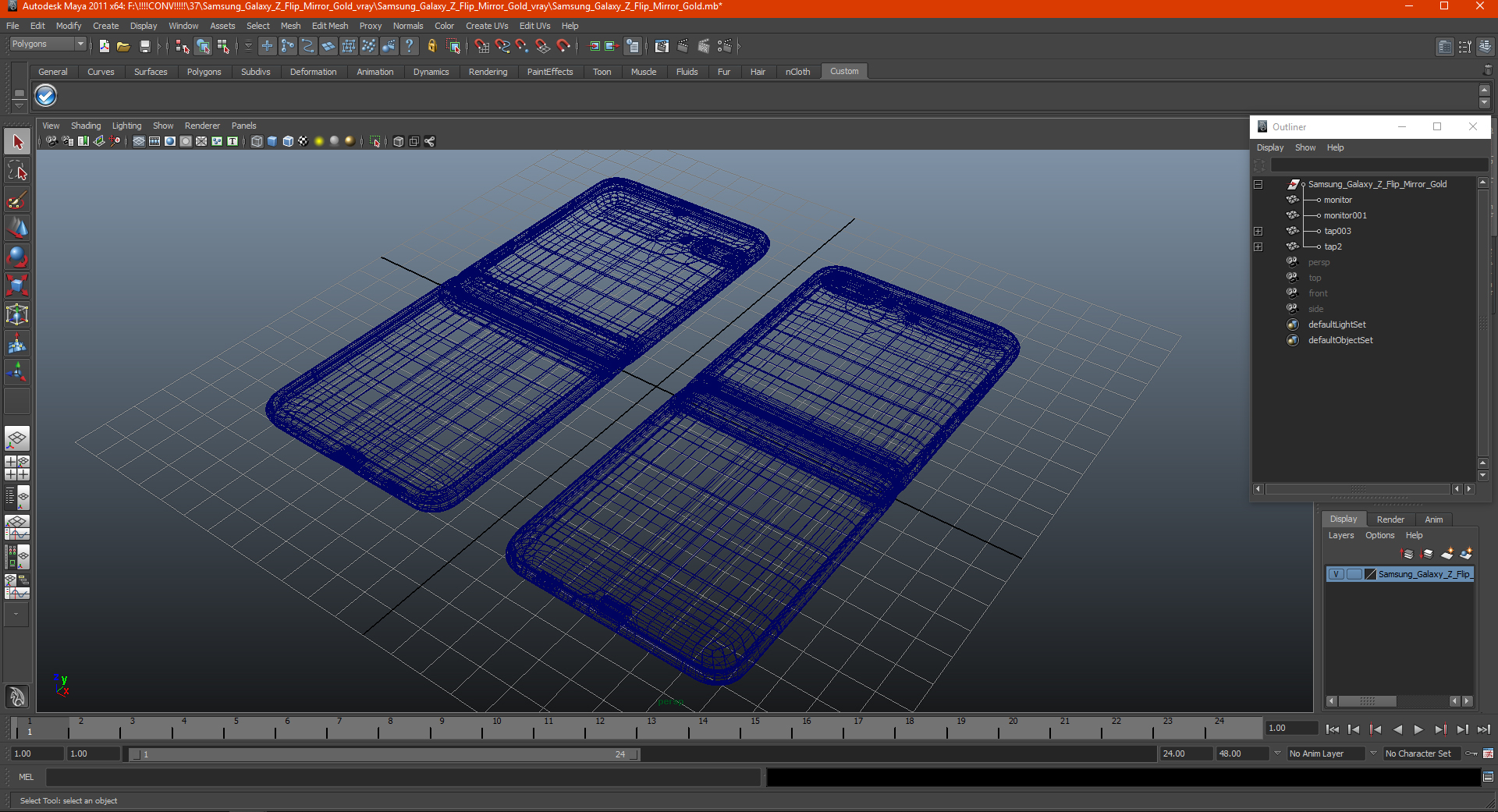Open Outliner Display menu
1498x812 pixels.
(1270, 147)
